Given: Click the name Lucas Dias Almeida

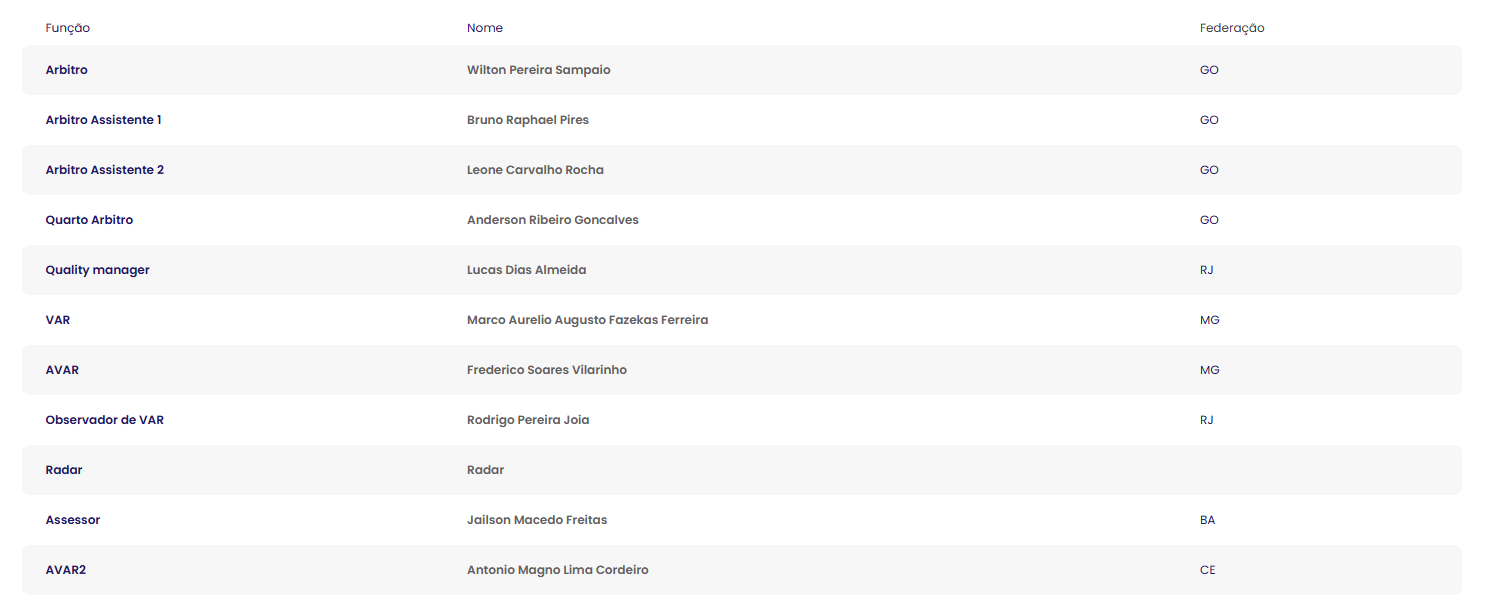Looking at the screenshot, I should [527, 270].
